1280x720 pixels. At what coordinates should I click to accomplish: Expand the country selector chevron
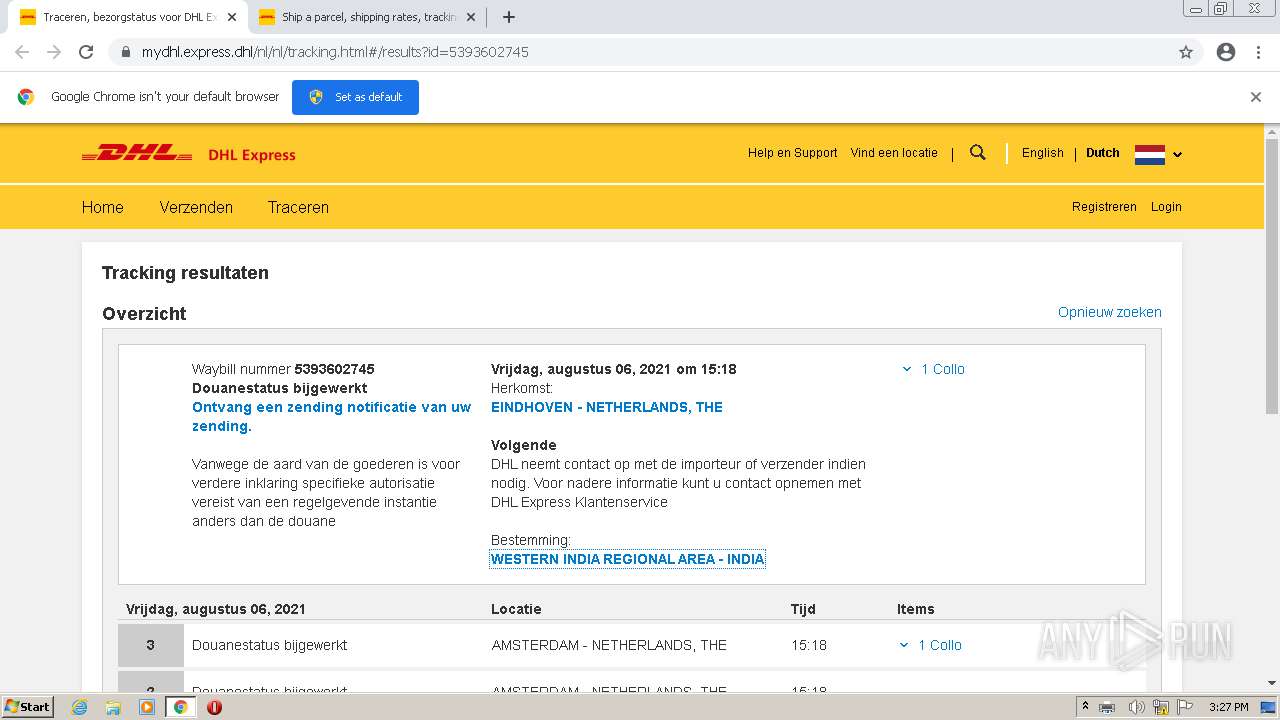coord(1177,155)
